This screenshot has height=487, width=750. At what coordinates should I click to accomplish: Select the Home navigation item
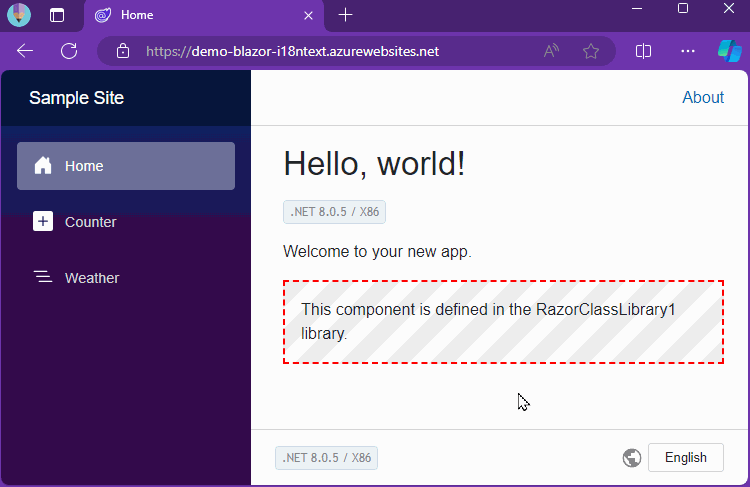[x=126, y=166]
